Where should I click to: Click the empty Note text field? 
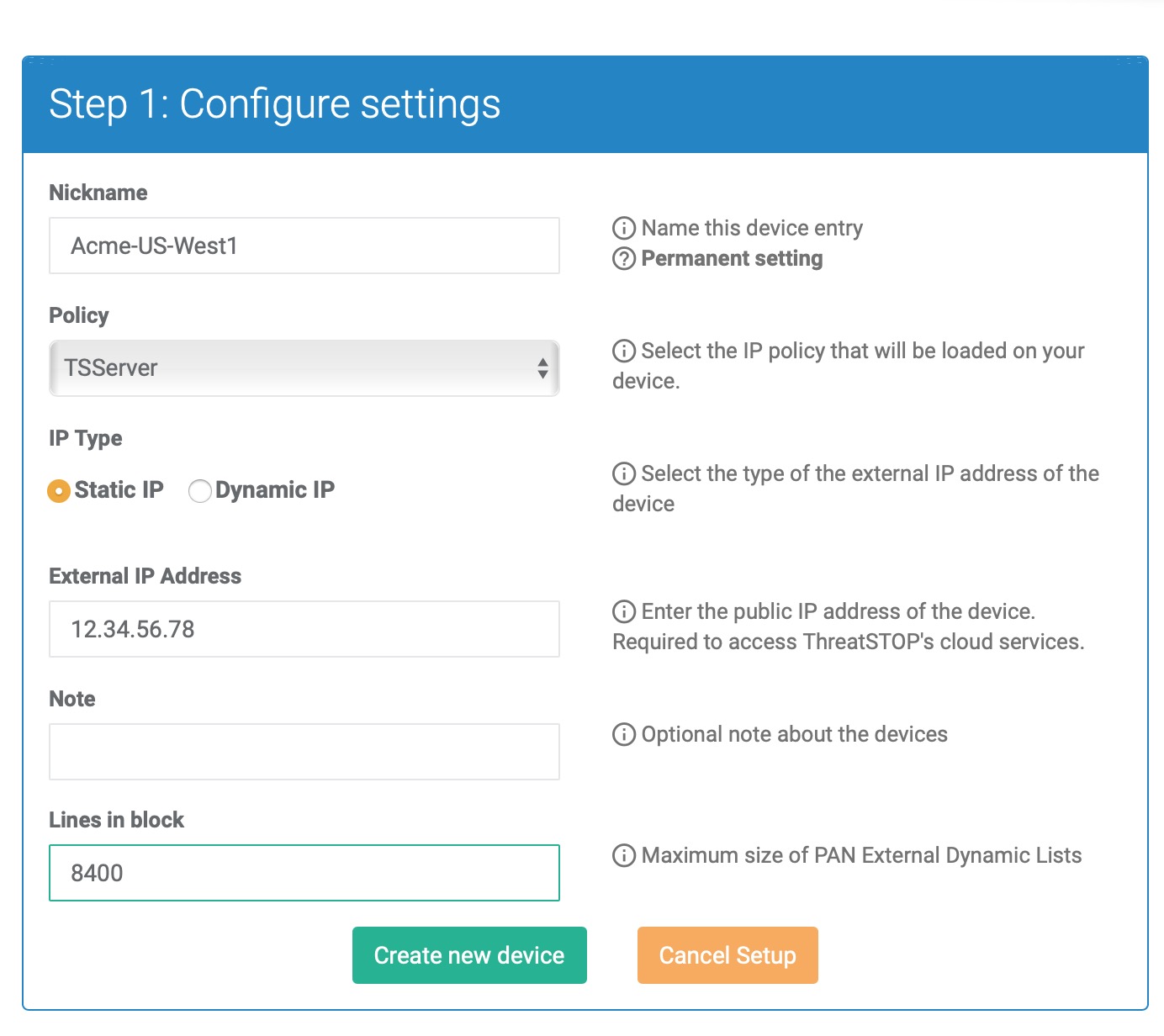click(304, 752)
